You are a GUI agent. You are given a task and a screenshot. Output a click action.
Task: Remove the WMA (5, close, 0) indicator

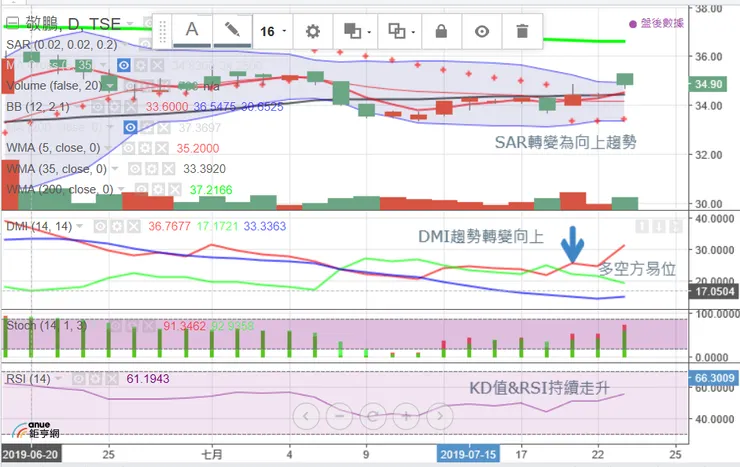click(162, 148)
